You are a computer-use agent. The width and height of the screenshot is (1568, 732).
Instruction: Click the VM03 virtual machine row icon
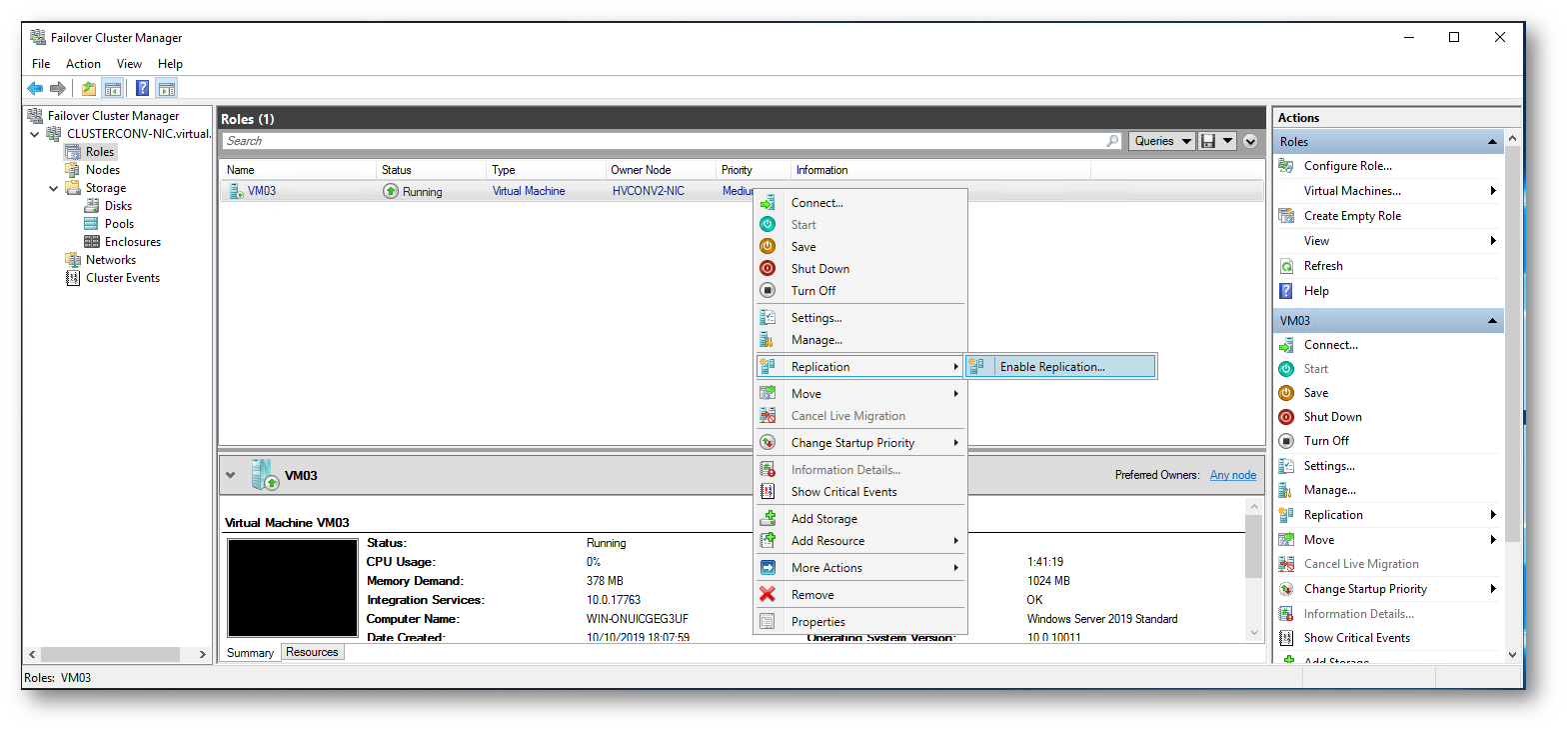[236, 191]
